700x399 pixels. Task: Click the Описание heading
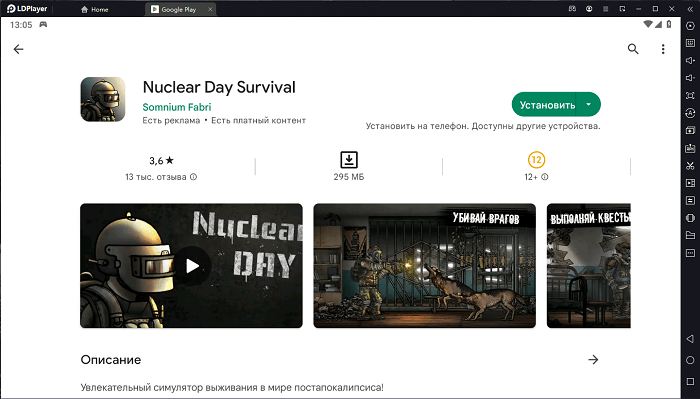[111, 360]
